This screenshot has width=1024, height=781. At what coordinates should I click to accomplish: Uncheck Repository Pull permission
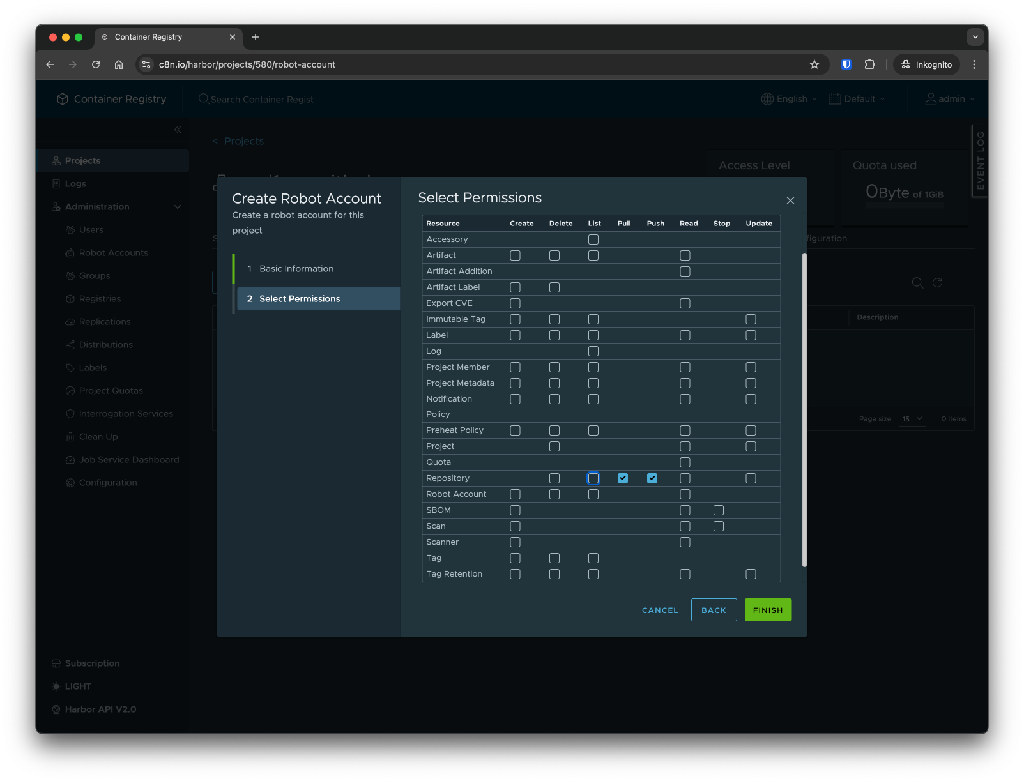coord(623,478)
